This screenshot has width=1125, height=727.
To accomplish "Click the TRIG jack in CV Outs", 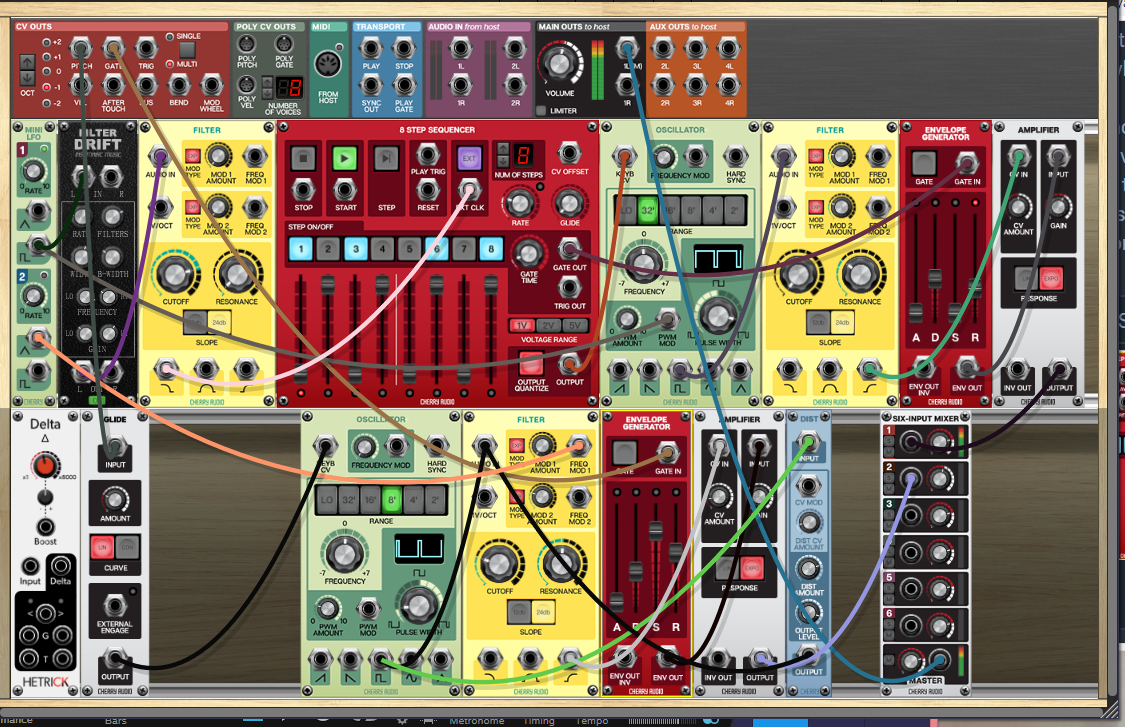I will pos(146,49).
